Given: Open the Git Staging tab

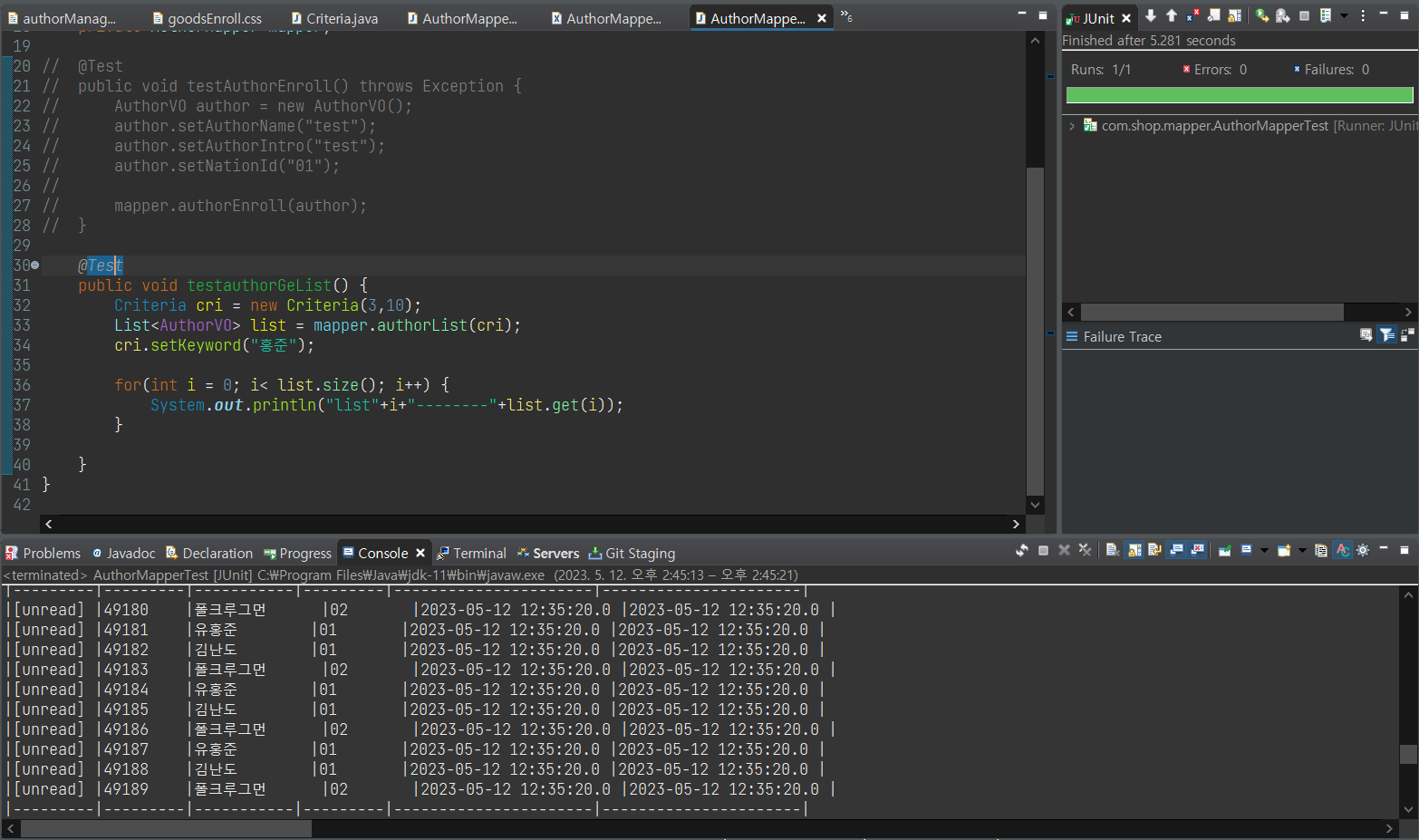Looking at the screenshot, I should (x=632, y=553).
